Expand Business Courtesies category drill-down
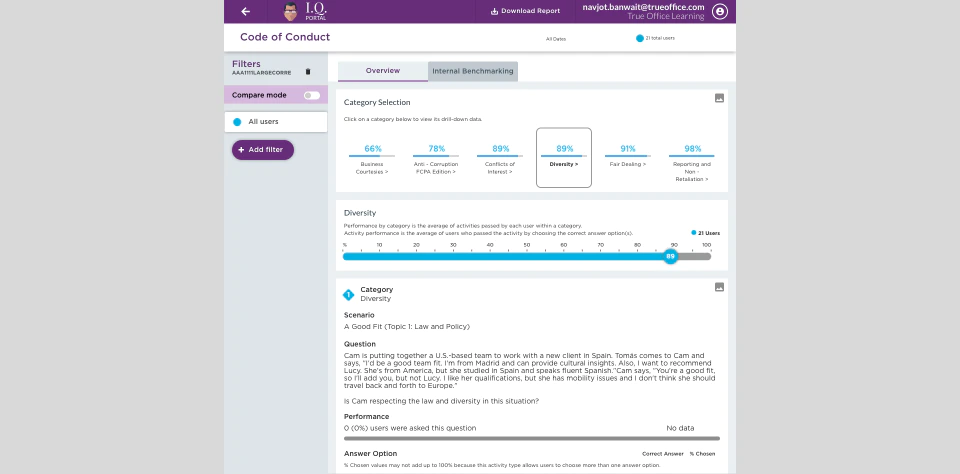This screenshot has width=960, height=474. pyautogui.click(x=372, y=160)
